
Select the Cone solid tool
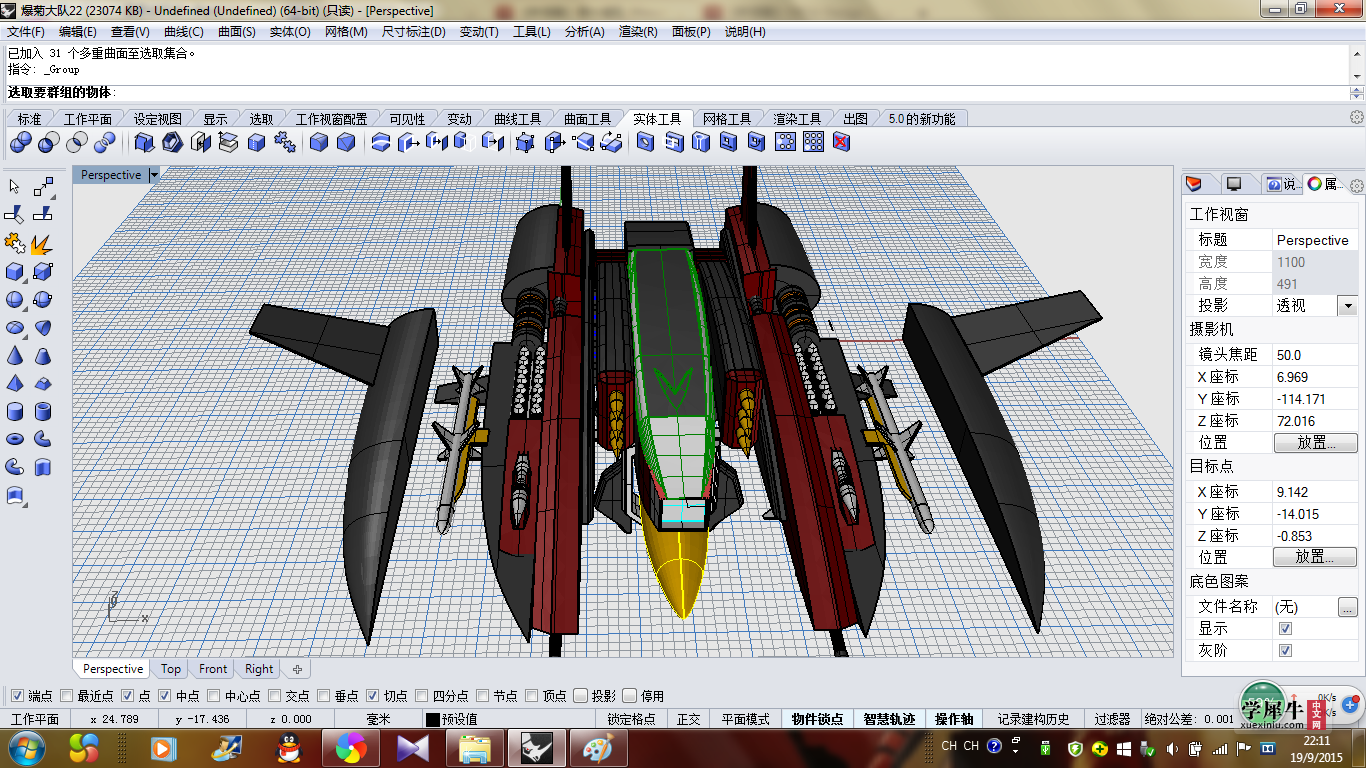(14, 355)
